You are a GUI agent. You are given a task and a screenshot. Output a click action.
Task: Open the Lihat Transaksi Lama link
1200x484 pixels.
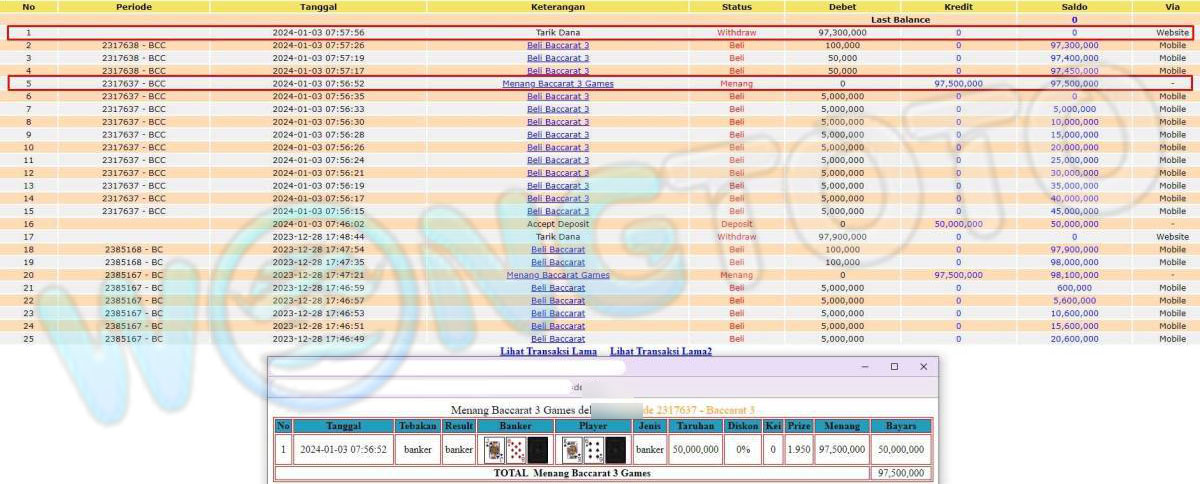click(548, 352)
